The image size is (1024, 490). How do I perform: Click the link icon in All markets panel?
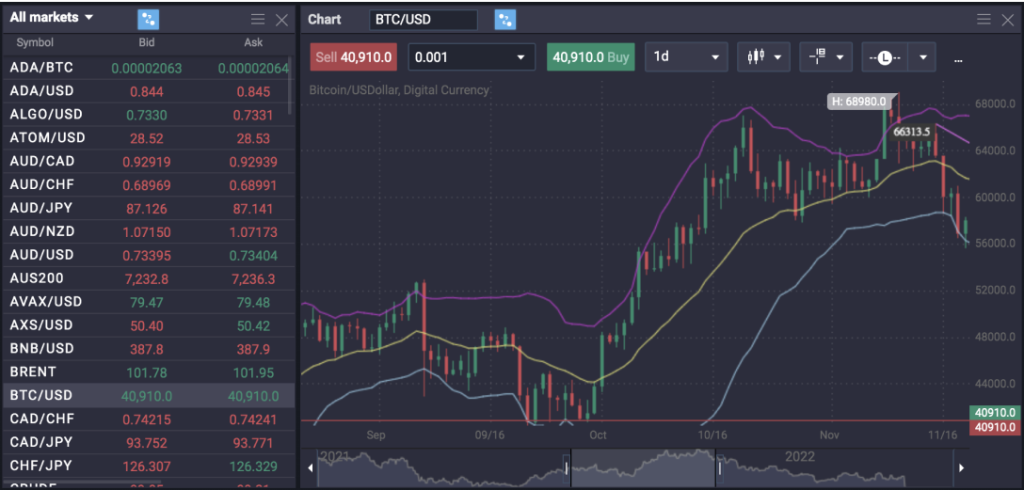[x=148, y=19]
